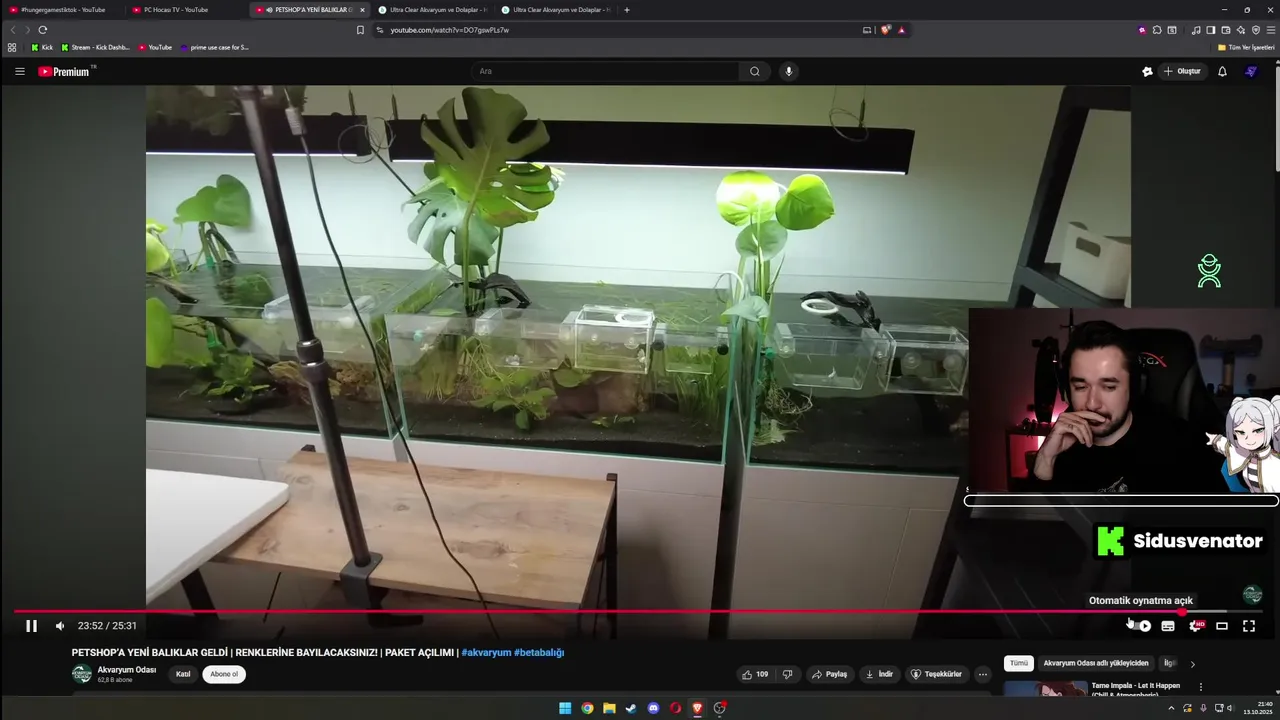Open Steam from the taskbar
Image resolution: width=1280 pixels, height=720 pixels.
[631, 708]
